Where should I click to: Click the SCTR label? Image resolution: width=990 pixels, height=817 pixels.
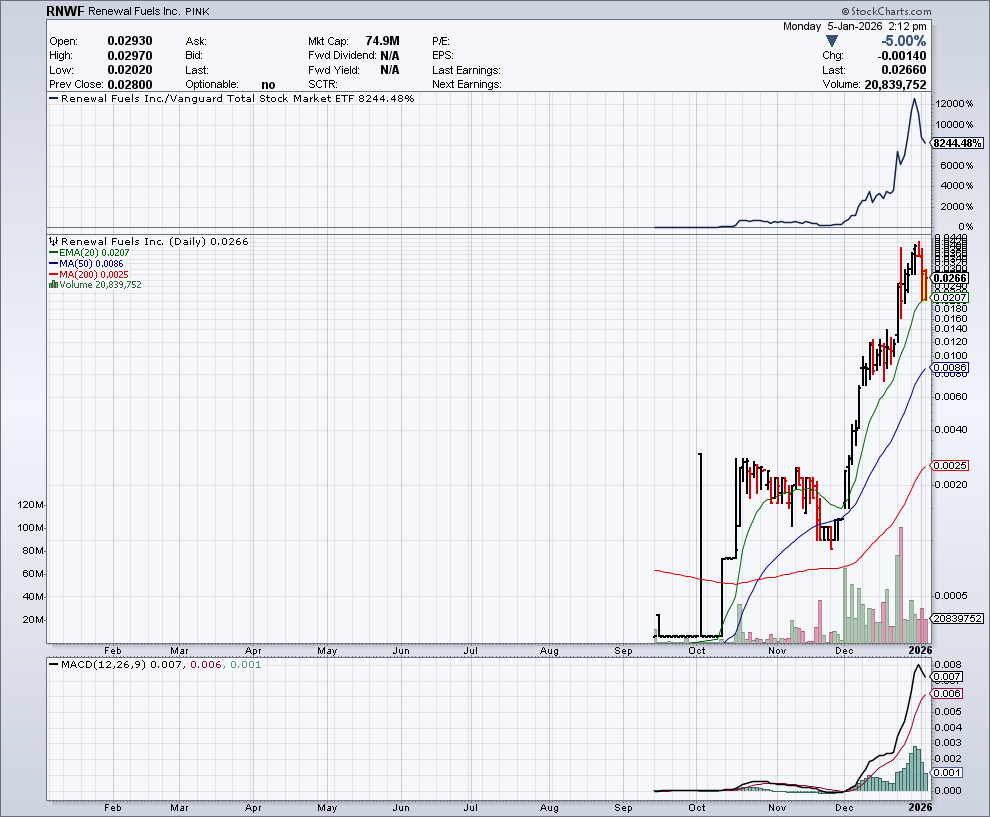[323, 85]
